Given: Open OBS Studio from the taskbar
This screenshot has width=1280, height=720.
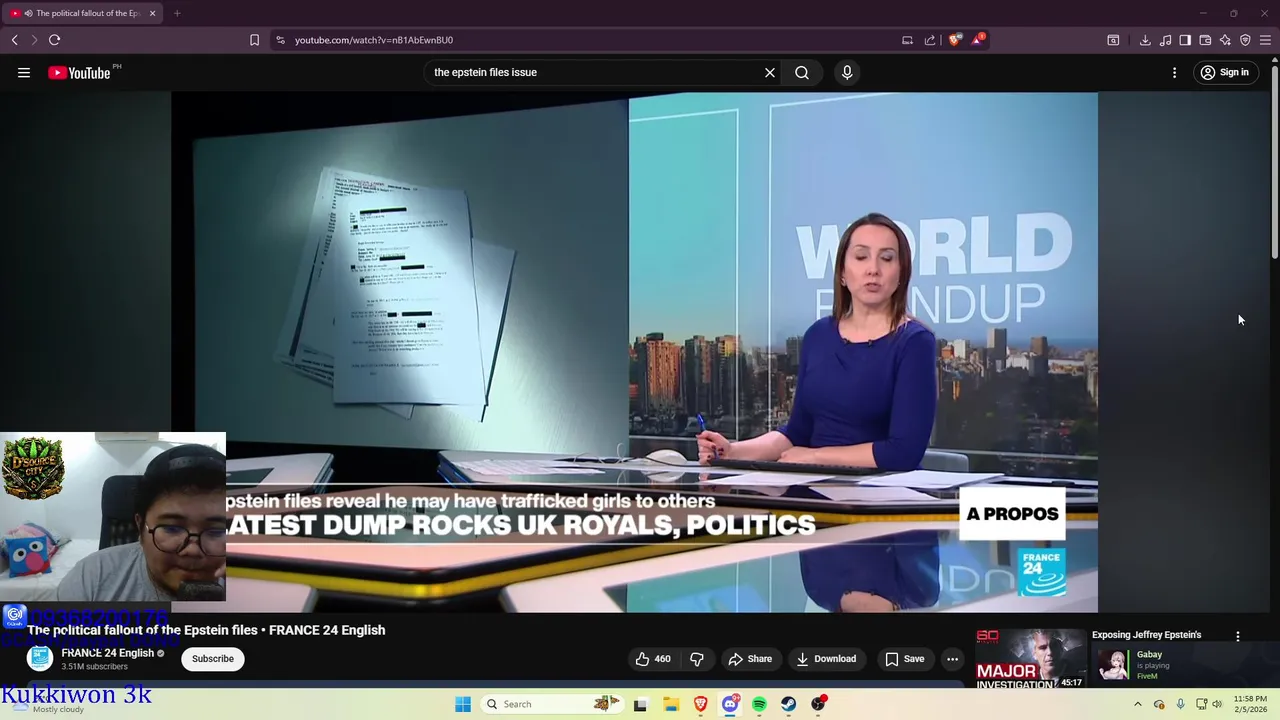Looking at the screenshot, I should pos(819,704).
